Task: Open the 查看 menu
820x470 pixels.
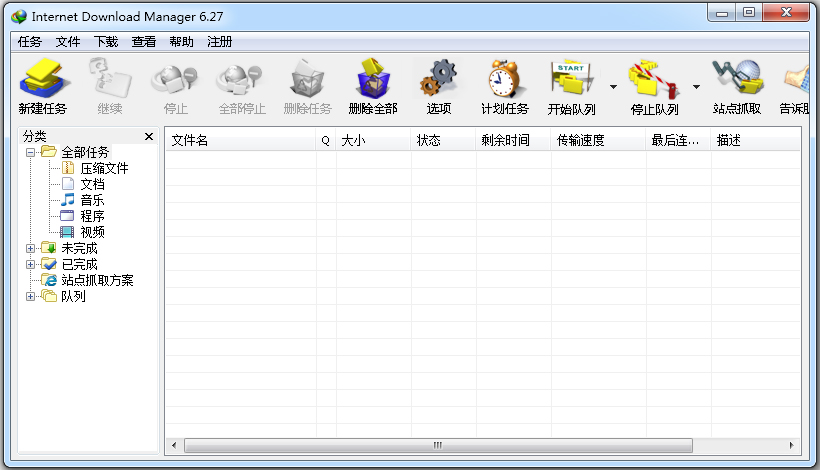Action: pyautogui.click(x=143, y=42)
